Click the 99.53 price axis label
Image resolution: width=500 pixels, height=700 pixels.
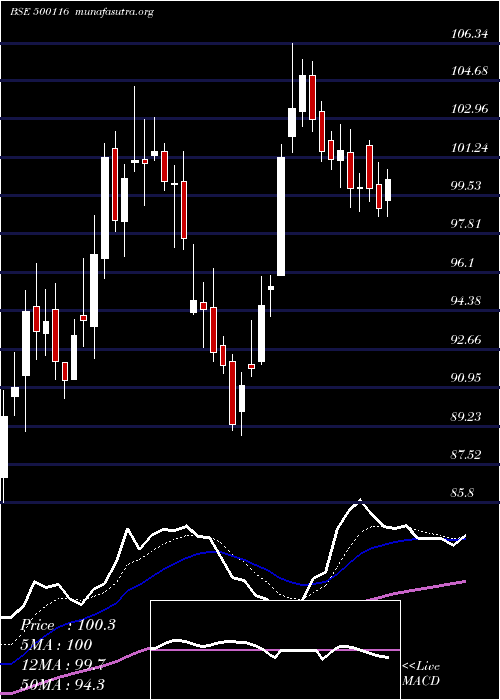(x=466, y=186)
